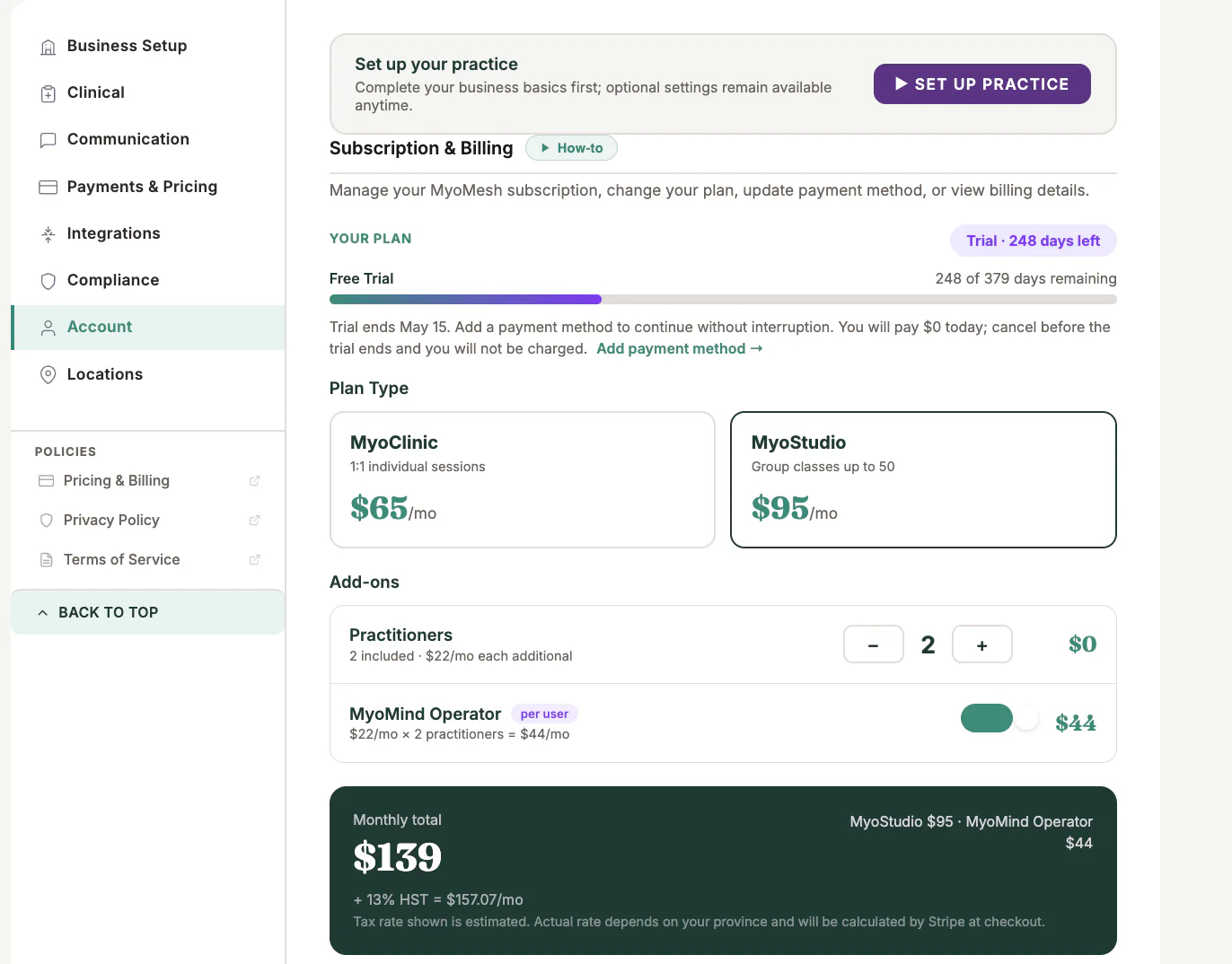The width and height of the screenshot is (1232, 964).
Task: Open Business Setup section
Action: 148,46
